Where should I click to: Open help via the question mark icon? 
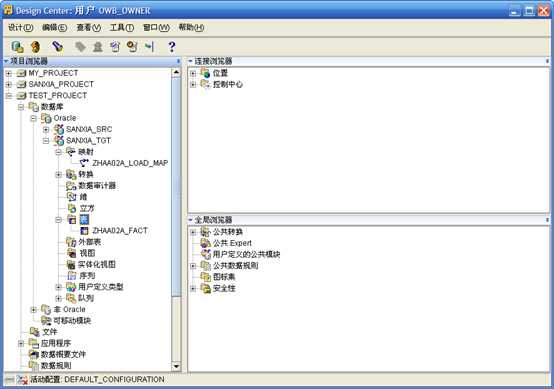coord(172,47)
